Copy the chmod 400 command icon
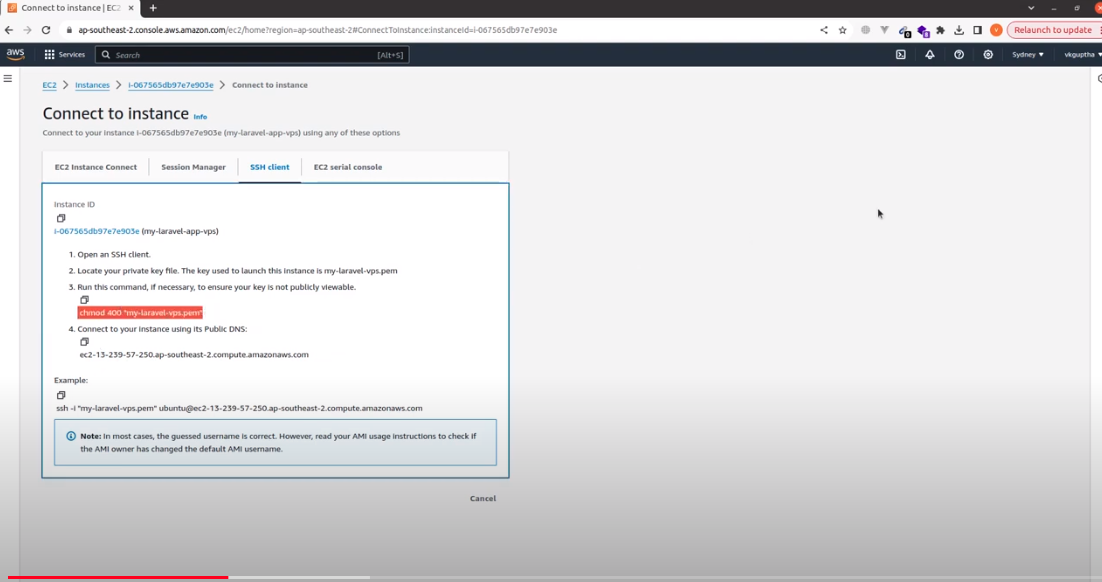Image resolution: width=1102 pixels, height=582 pixels. 84,299
